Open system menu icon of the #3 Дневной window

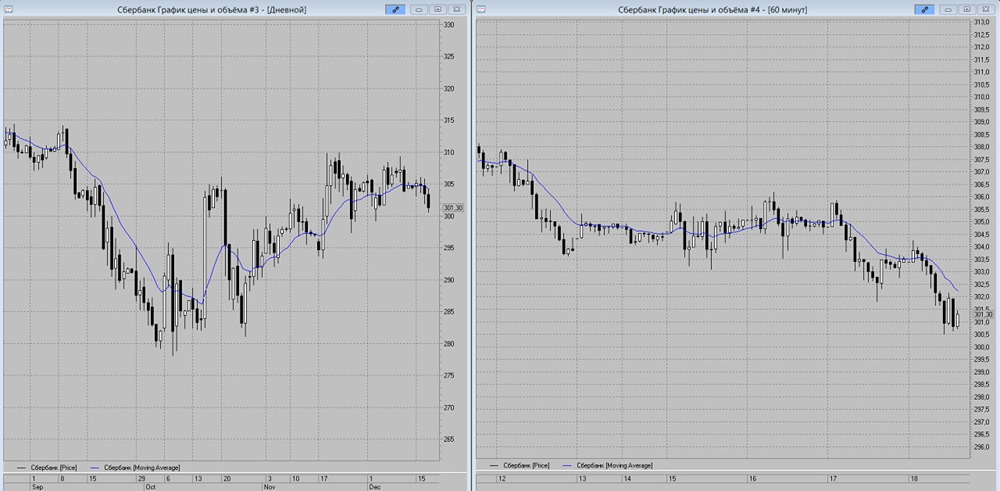tap(8, 9)
